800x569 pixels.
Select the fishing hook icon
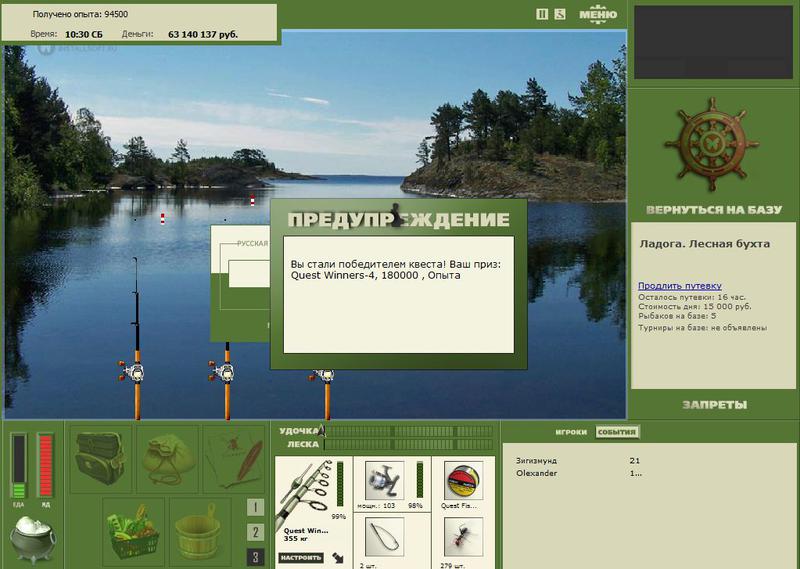click(384, 537)
